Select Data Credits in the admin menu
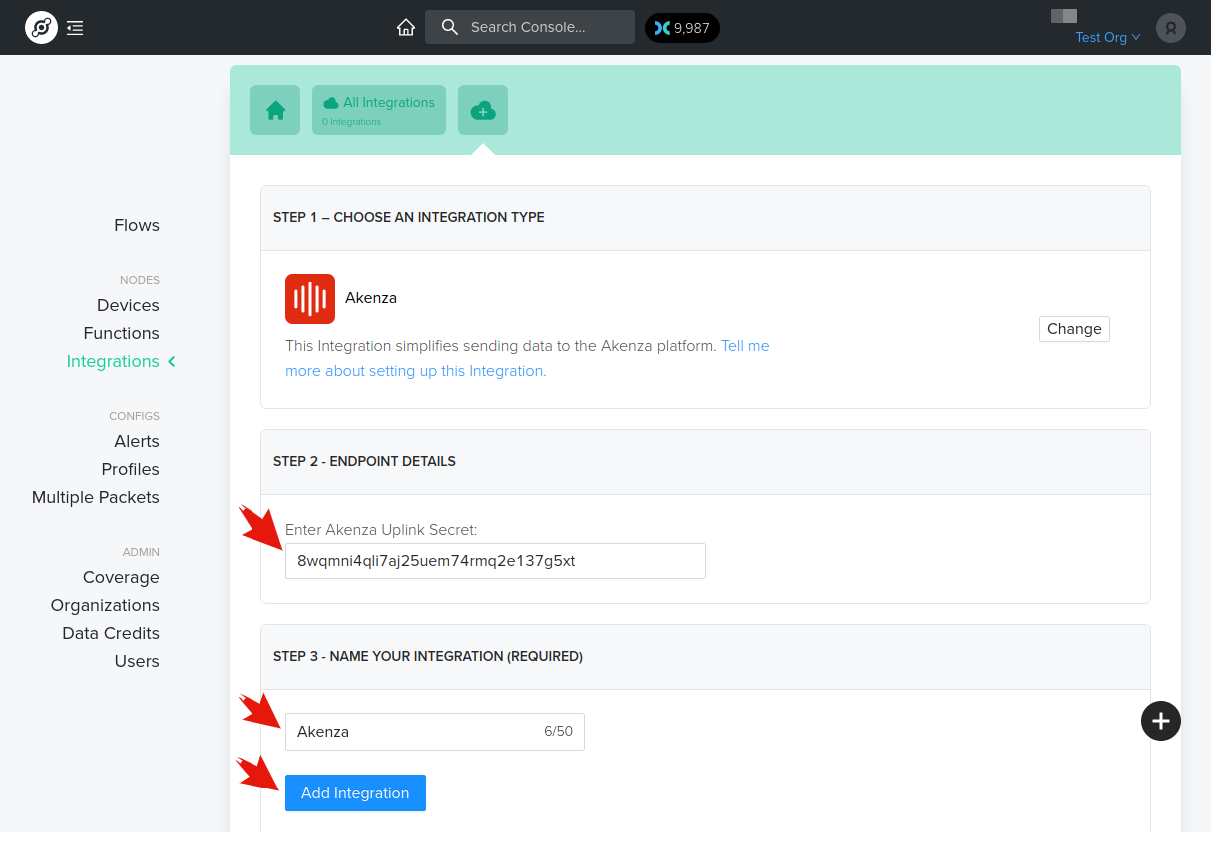 click(x=111, y=633)
